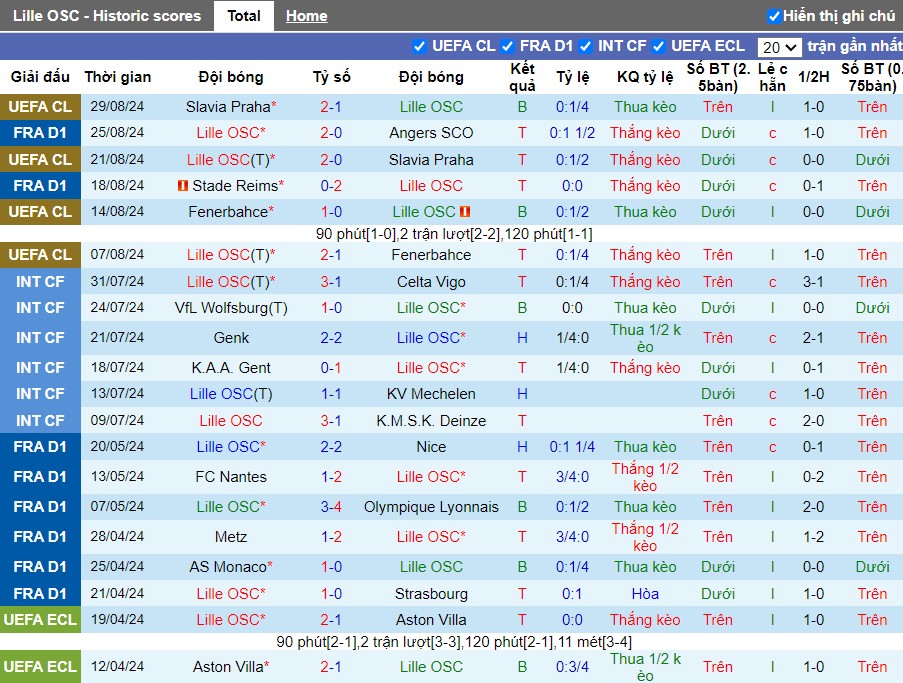Click the Kết quả column header

pos(522,77)
